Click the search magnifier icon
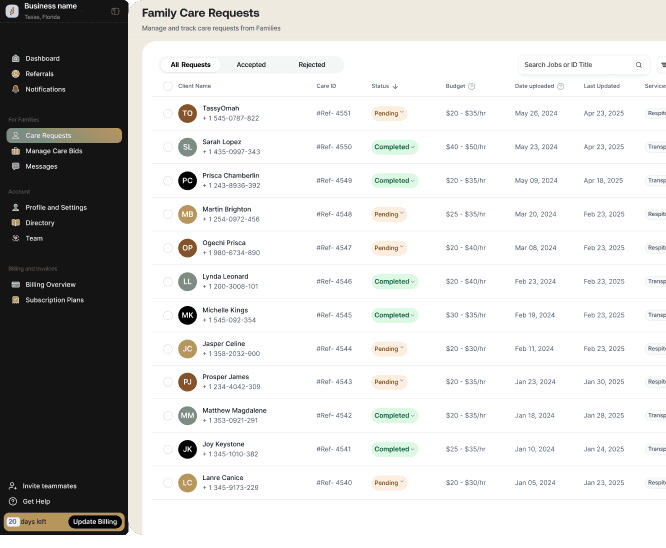Viewport: 666px width, 548px height. point(638,65)
